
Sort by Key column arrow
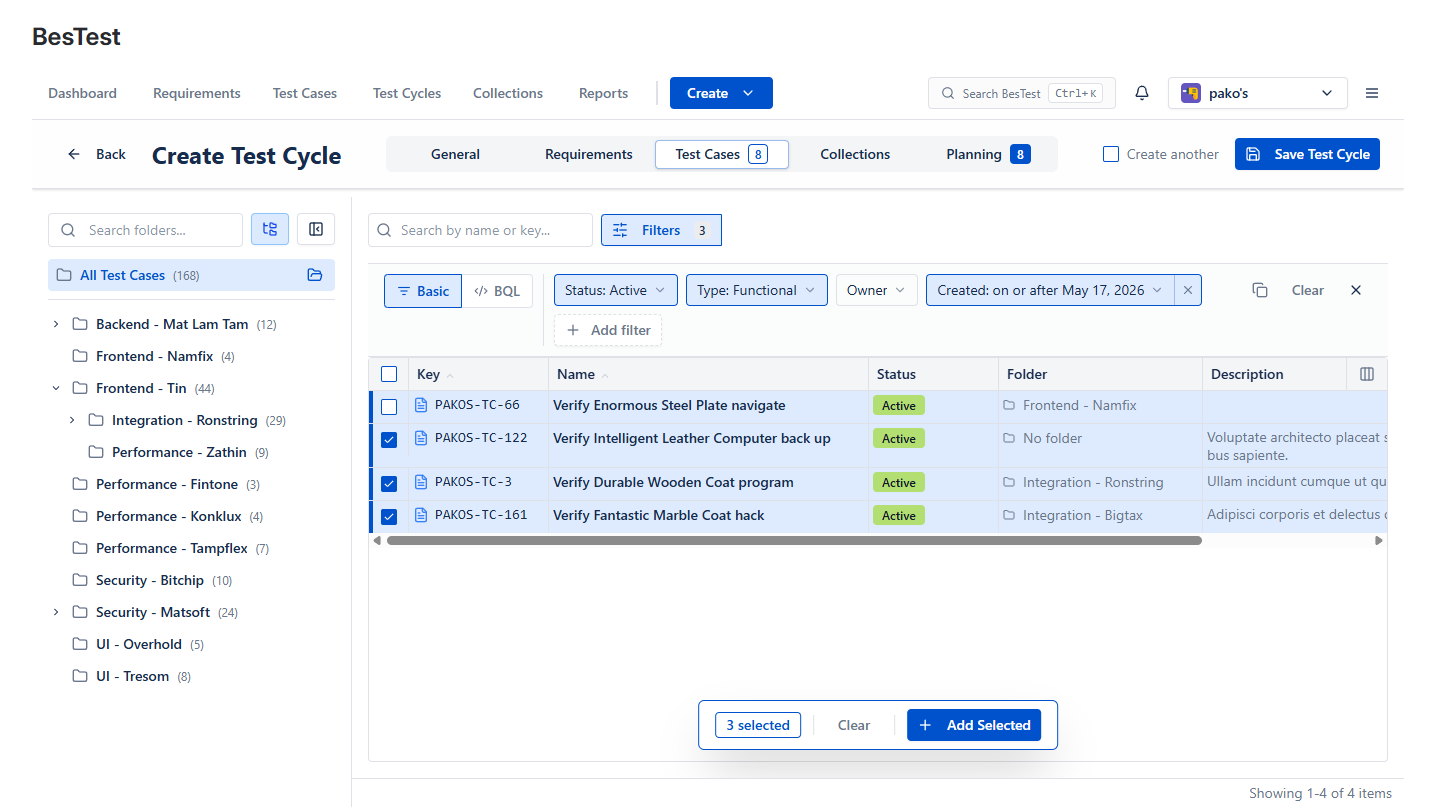click(450, 375)
